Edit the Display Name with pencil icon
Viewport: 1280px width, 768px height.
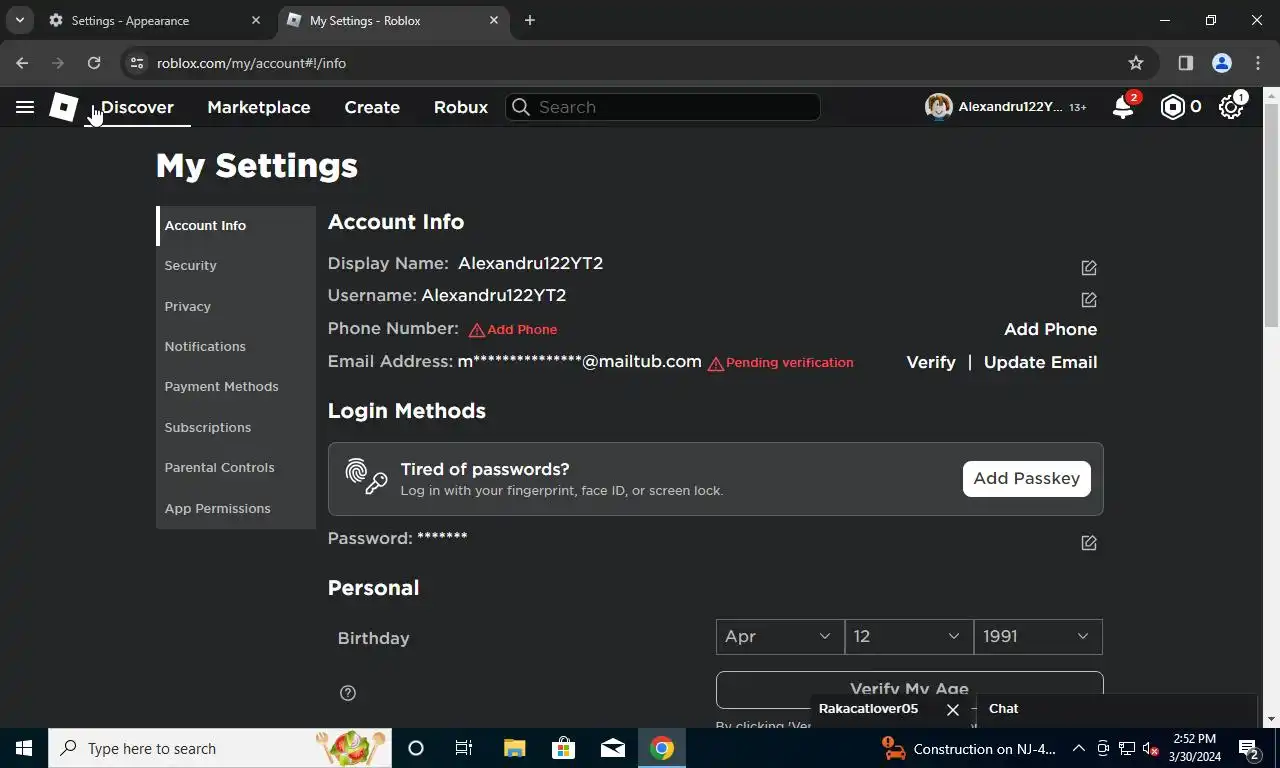coord(1089,267)
